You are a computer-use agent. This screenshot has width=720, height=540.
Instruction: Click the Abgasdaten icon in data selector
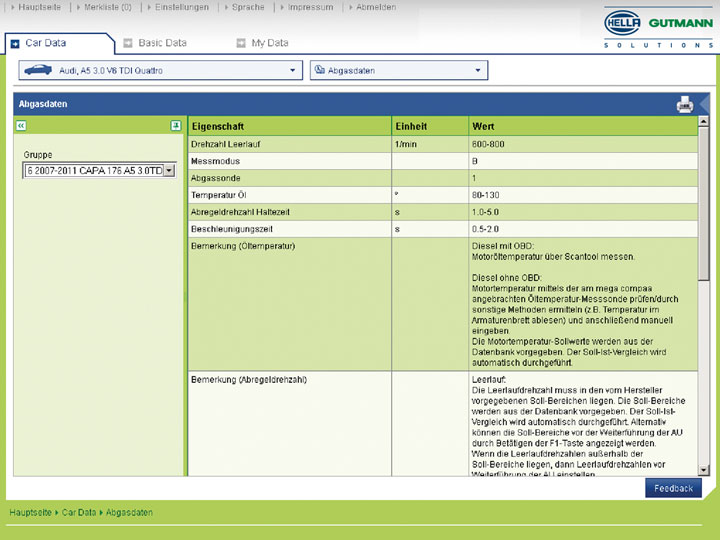point(319,71)
